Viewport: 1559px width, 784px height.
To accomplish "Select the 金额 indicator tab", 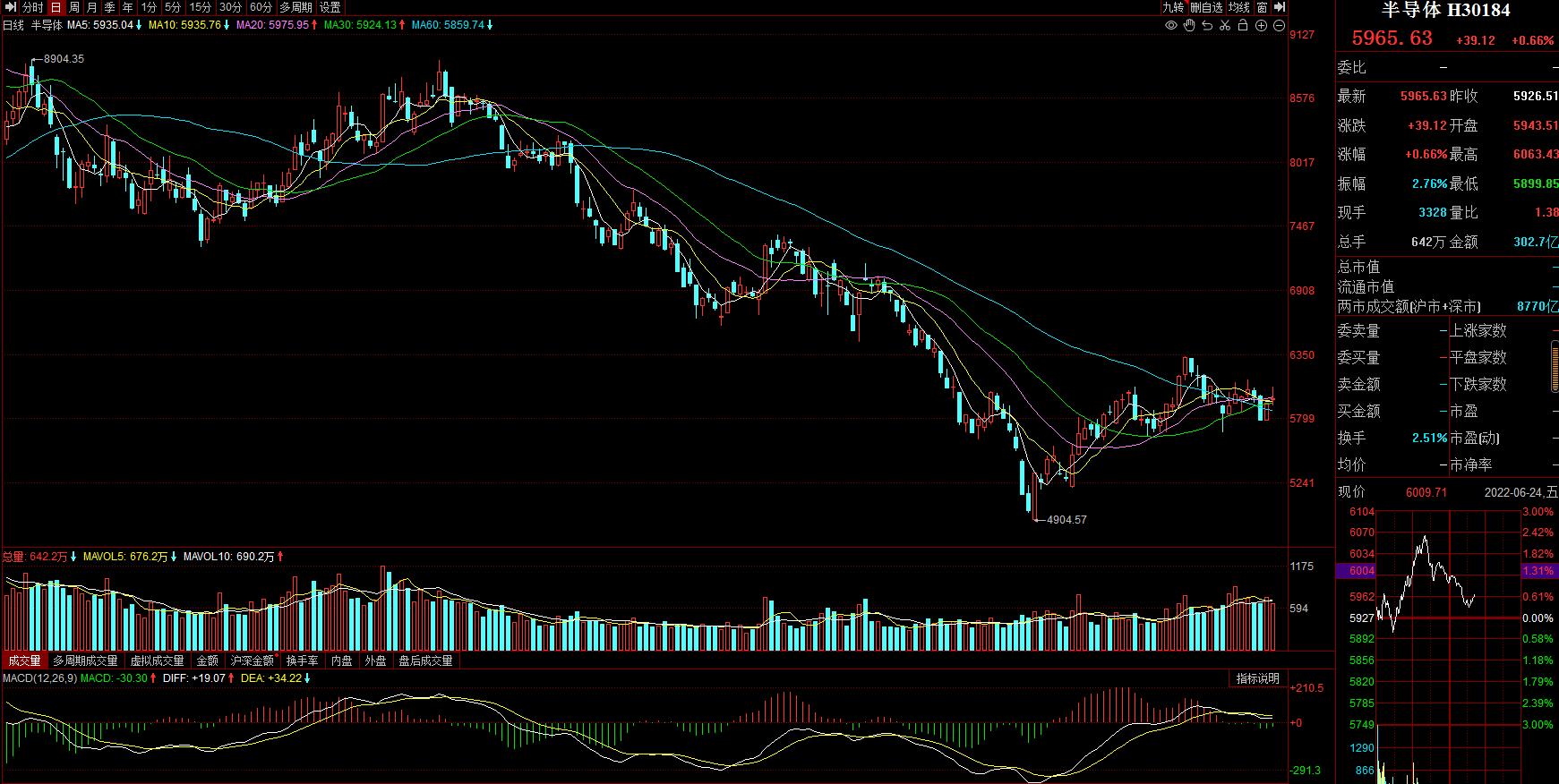I will 207,660.
